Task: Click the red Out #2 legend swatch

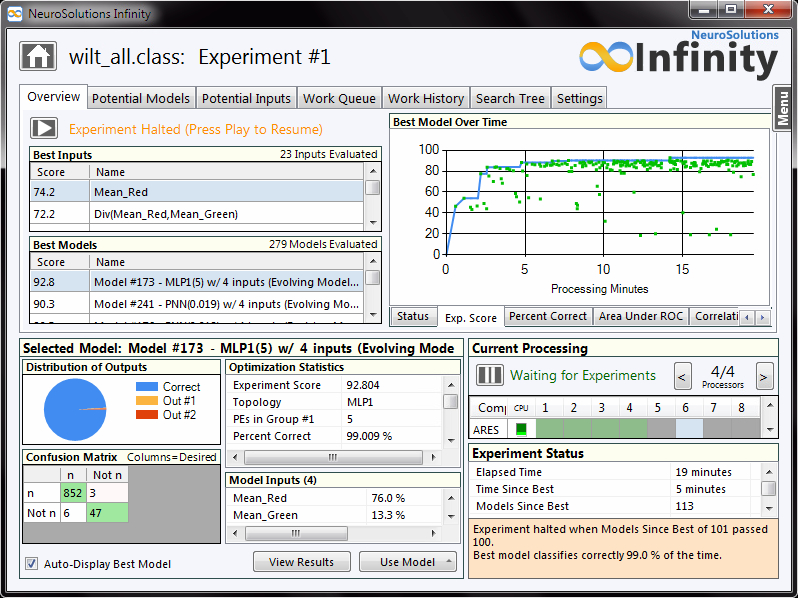Action: 147,414
